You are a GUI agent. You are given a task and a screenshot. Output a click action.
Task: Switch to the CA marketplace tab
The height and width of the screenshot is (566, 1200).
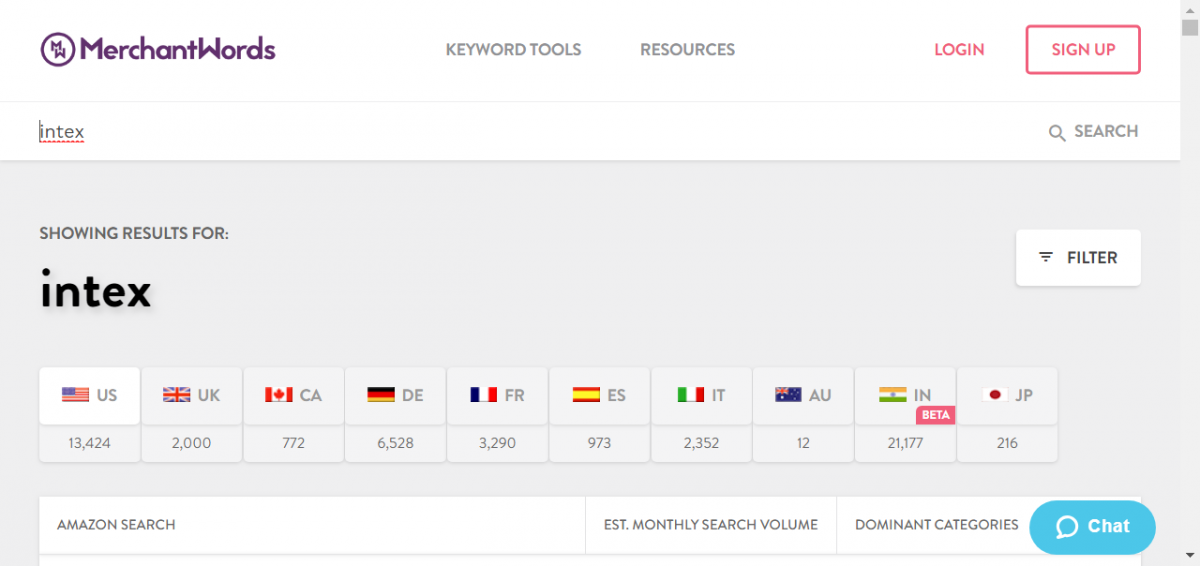point(294,395)
